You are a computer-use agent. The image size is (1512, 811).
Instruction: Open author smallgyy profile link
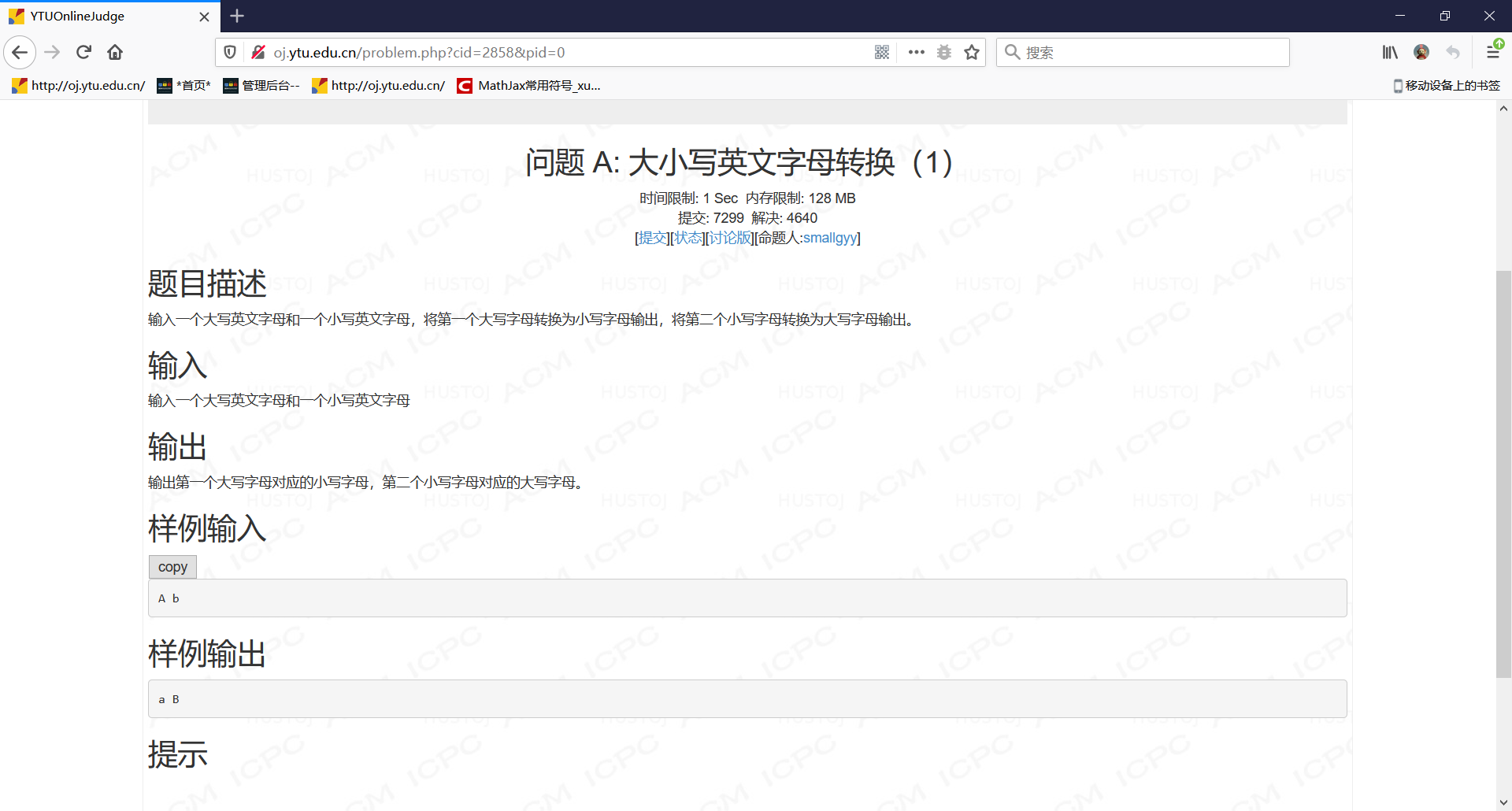pos(829,238)
